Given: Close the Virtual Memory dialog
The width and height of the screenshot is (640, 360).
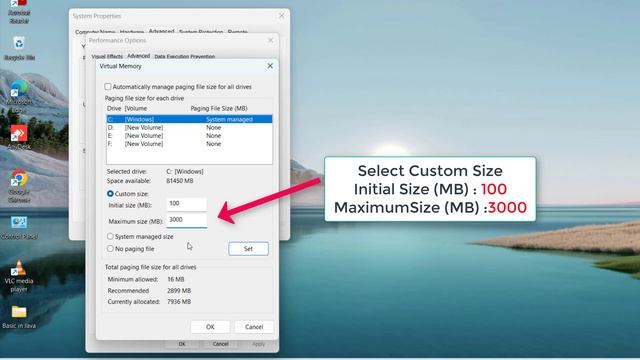Looking at the screenshot, I should (270, 66).
